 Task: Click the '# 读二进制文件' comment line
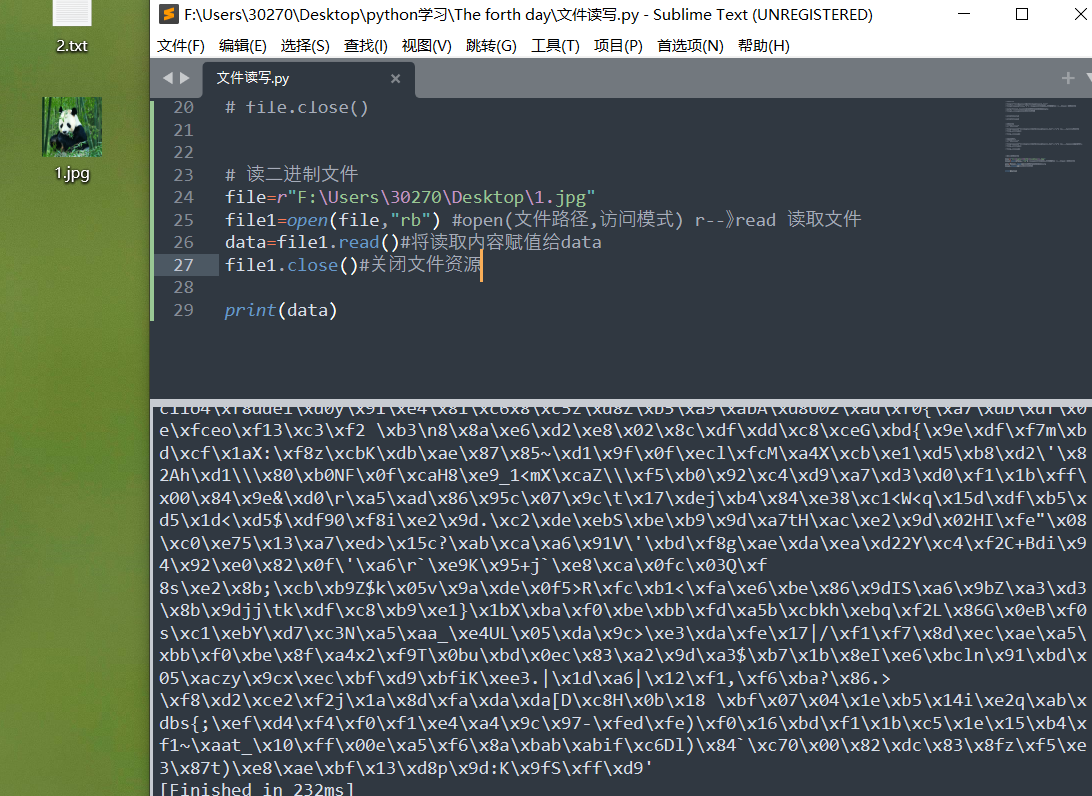tap(291, 174)
